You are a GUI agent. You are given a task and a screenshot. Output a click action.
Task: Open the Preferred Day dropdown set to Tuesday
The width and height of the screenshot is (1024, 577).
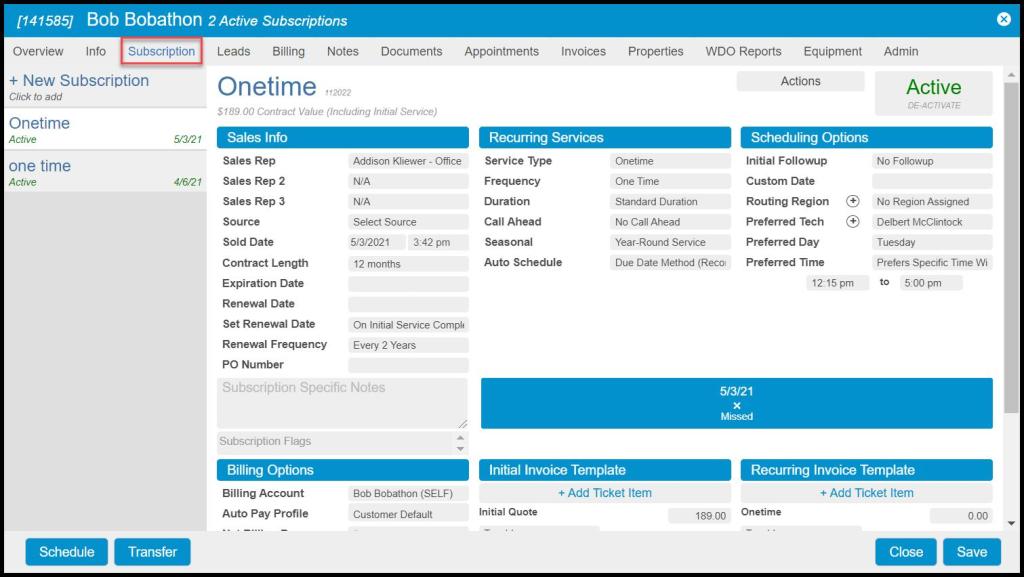931,242
